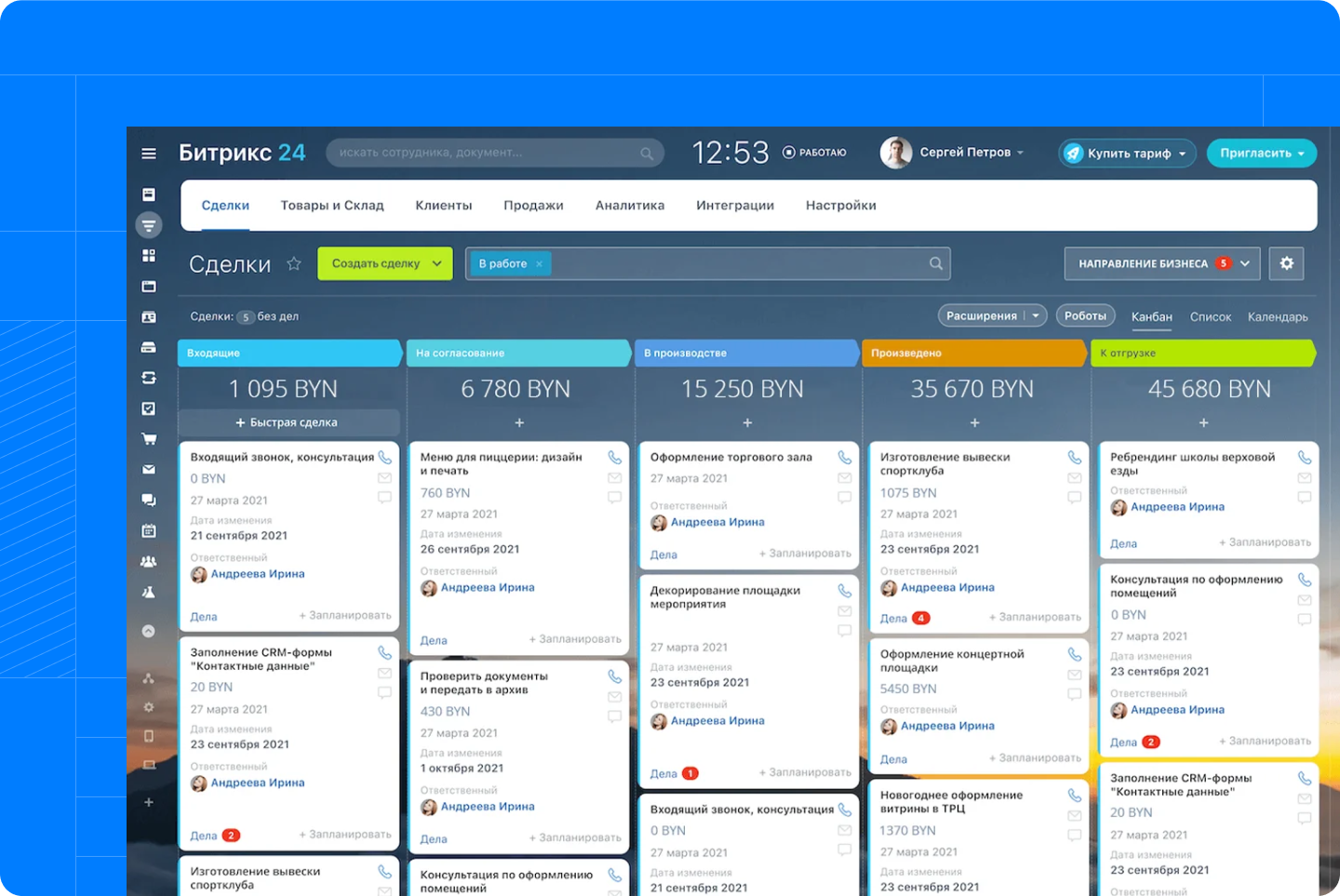Go to the Аналитика tab

(x=629, y=206)
